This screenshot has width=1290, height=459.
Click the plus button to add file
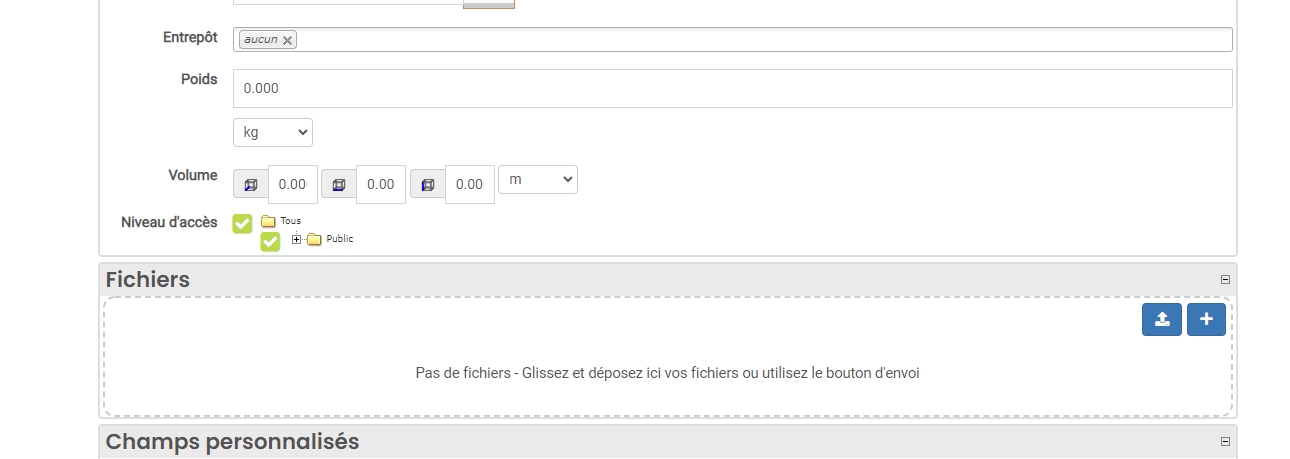click(1206, 319)
